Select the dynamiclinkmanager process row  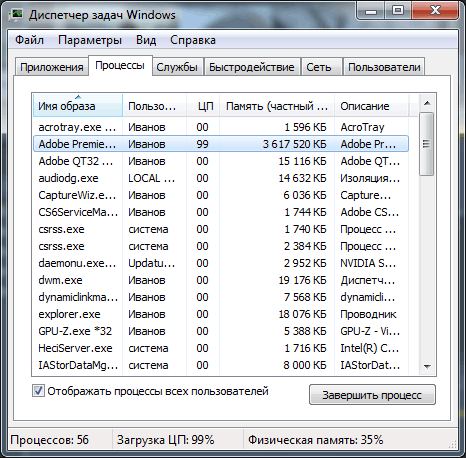221,297
